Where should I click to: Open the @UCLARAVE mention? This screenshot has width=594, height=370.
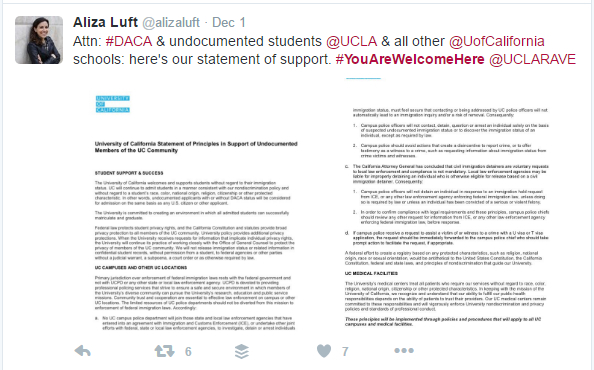[x=532, y=59]
